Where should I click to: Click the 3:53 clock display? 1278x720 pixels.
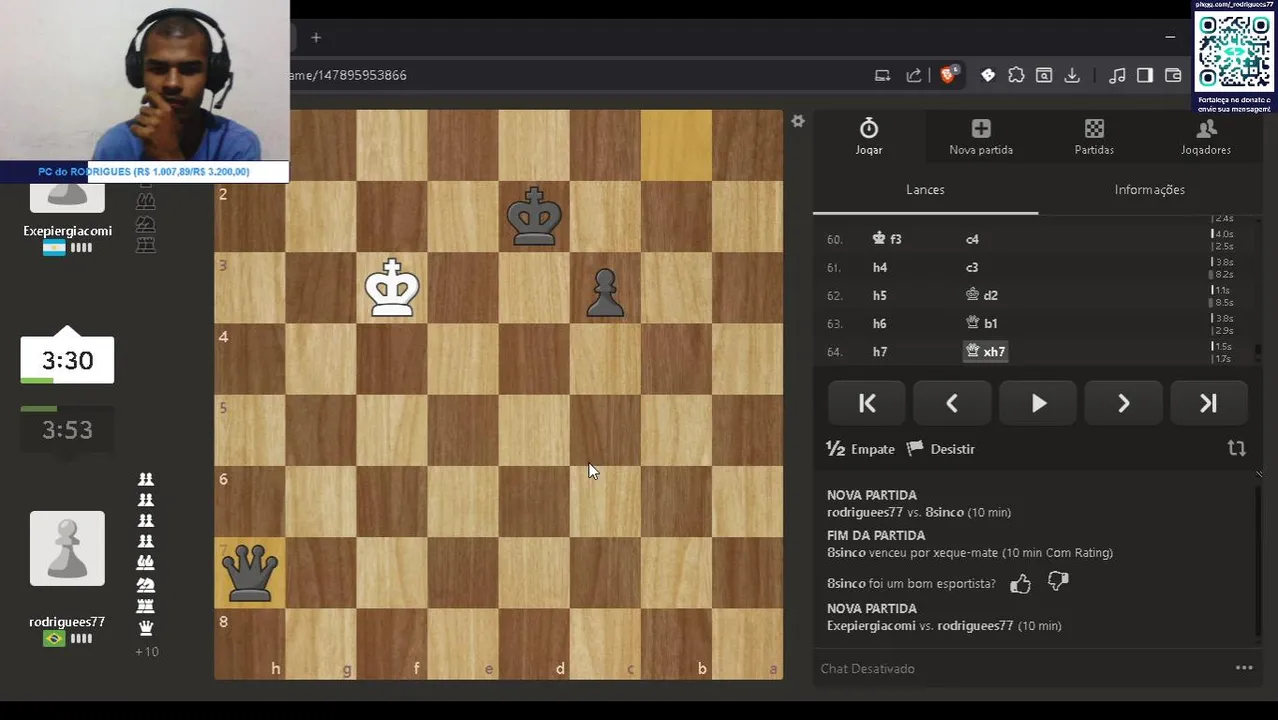[67, 430]
